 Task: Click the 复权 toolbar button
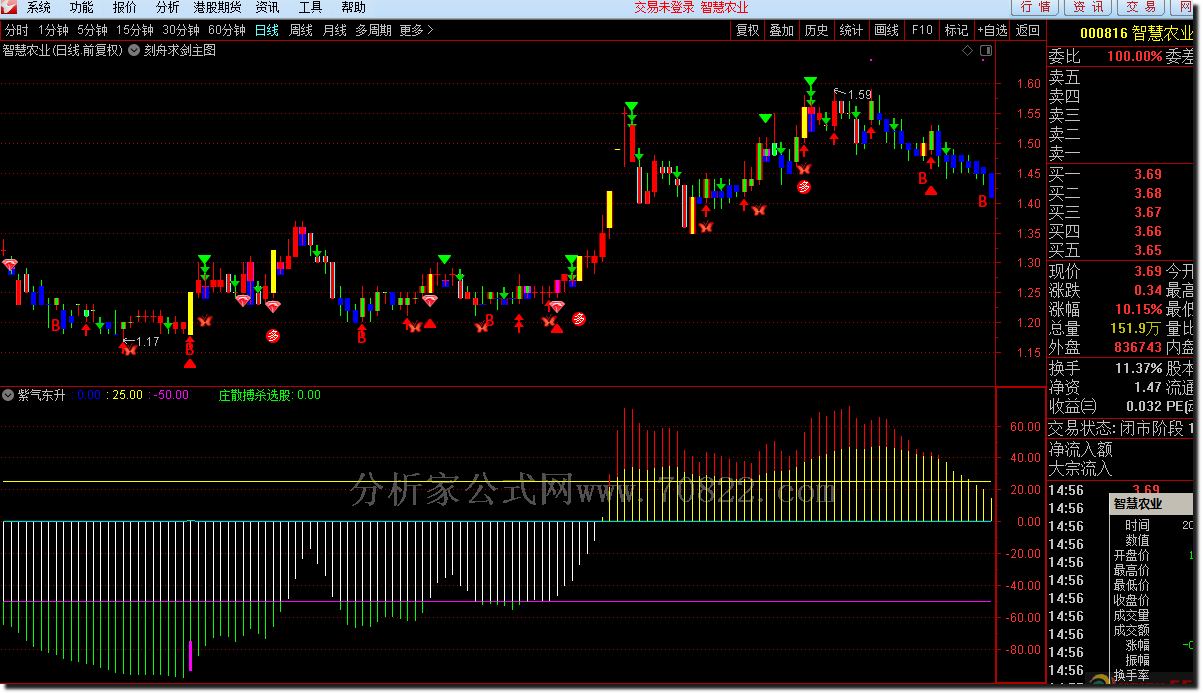tap(747, 30)
